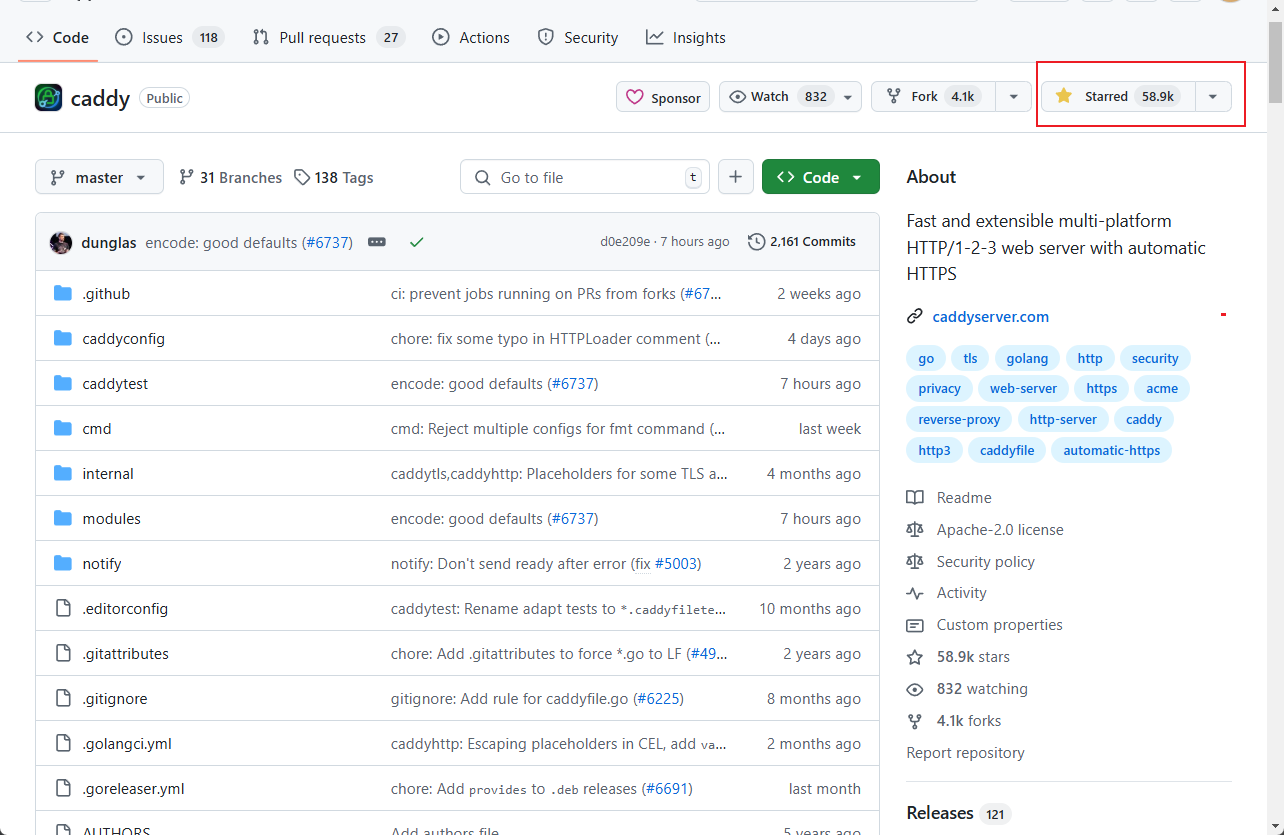The height and width of the screenshot is (835, 1284).
Task: Open the .gitignore file
Action: pos(115,699)
